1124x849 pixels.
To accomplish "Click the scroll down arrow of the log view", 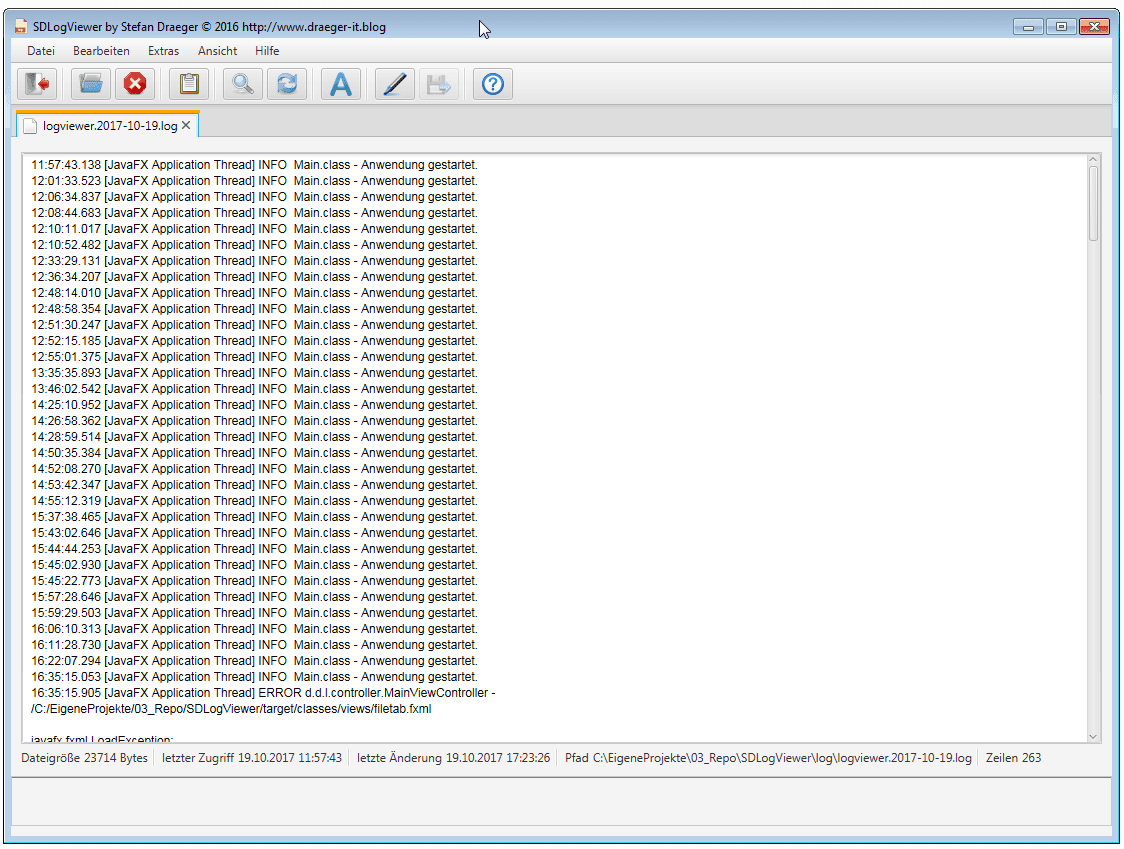I will click(x=1093, y=736).
